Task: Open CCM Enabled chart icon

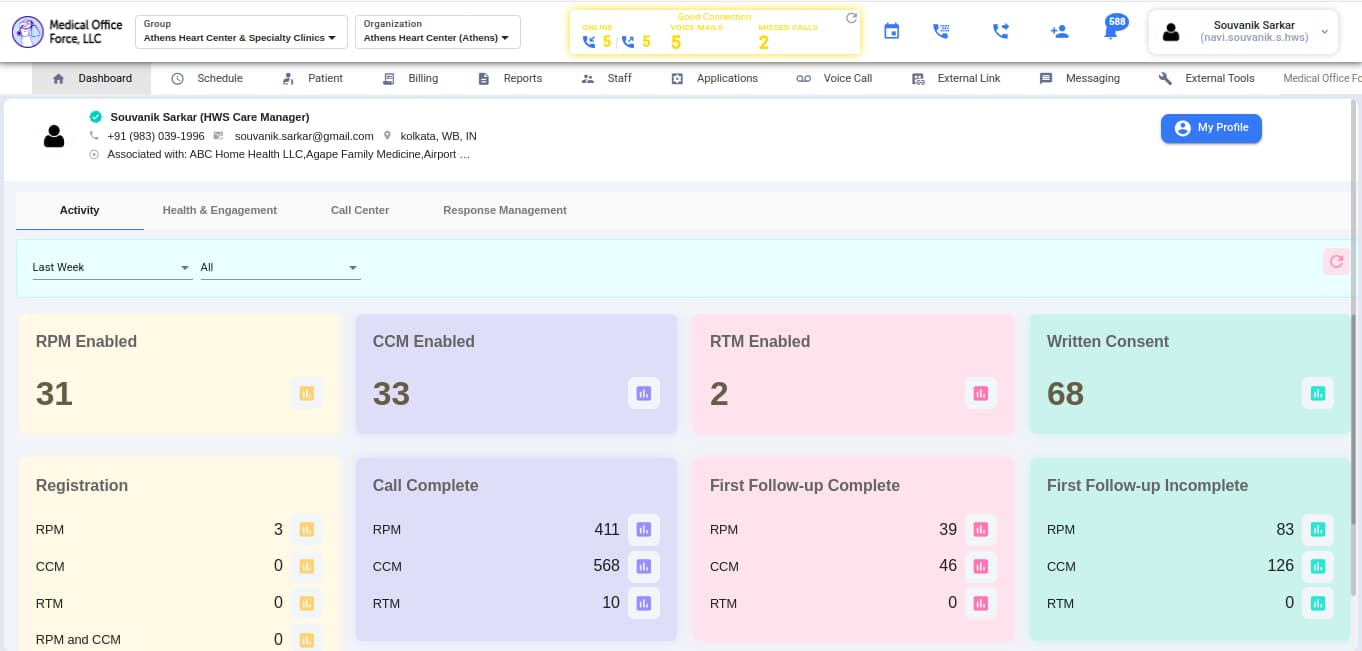Action: point(644,393)
